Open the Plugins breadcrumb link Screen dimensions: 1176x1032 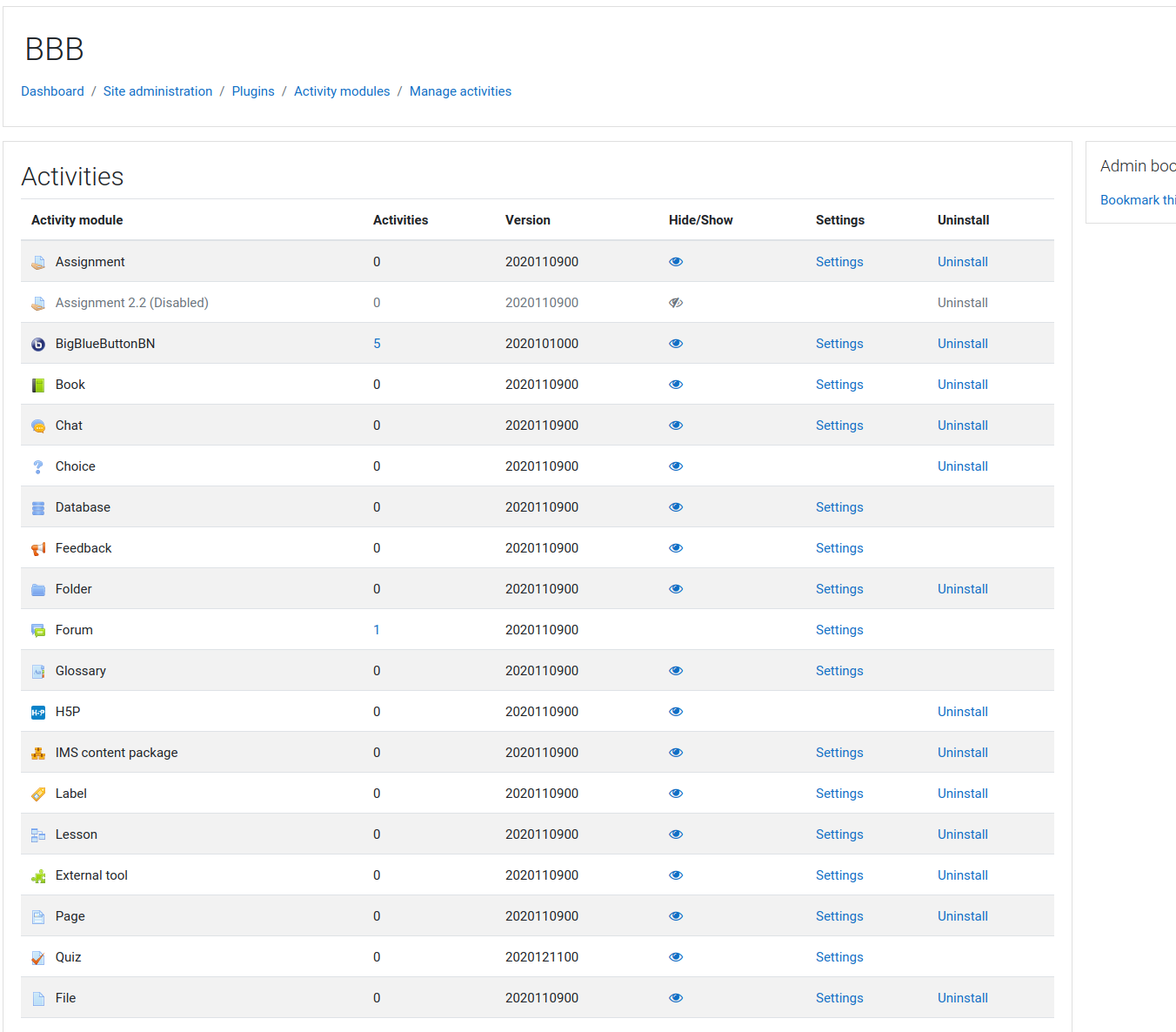pyautogui.click(x=253, y=91)
